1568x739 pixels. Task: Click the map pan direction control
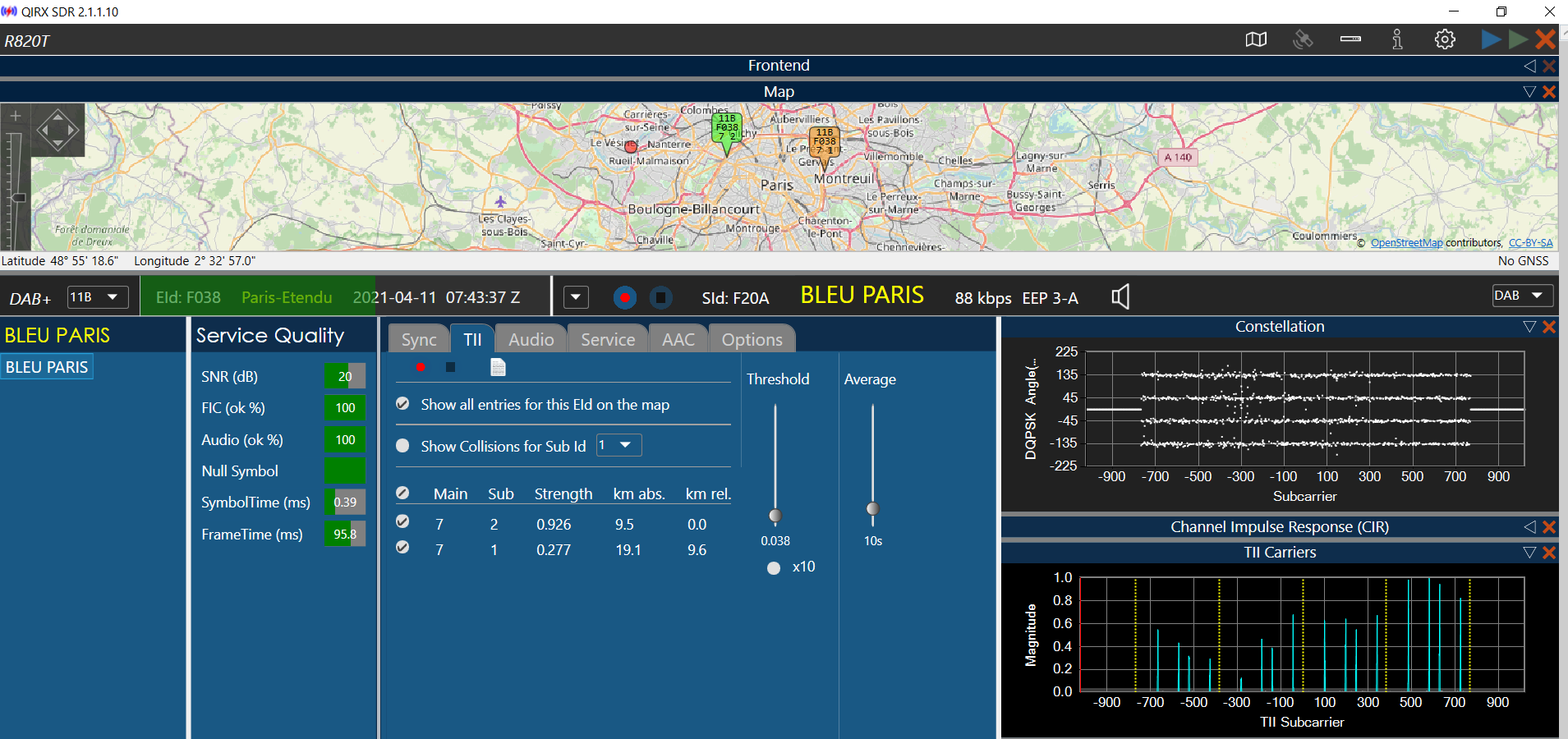click(x=57, y=130)
